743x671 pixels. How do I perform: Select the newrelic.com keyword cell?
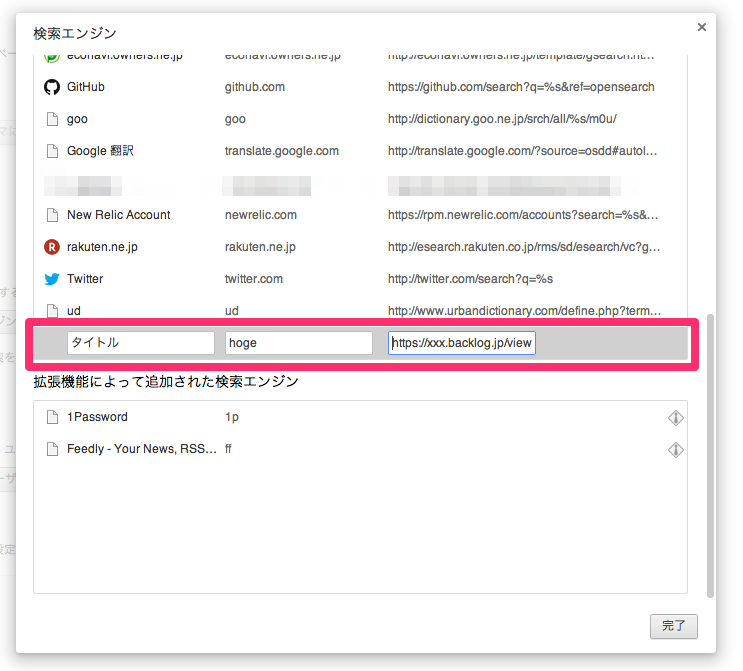[261, 215]
